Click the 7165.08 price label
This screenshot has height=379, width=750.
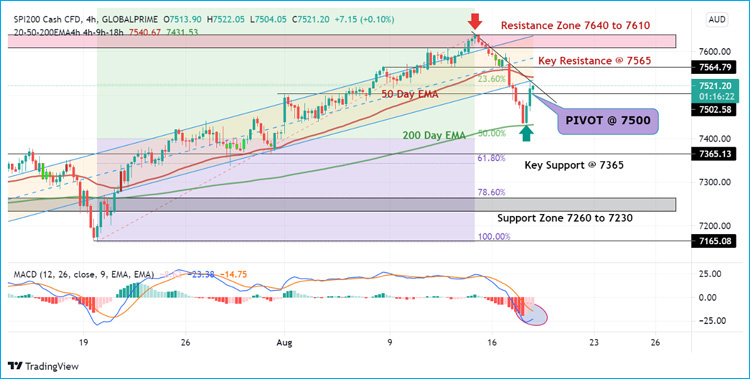coord(714,241)
